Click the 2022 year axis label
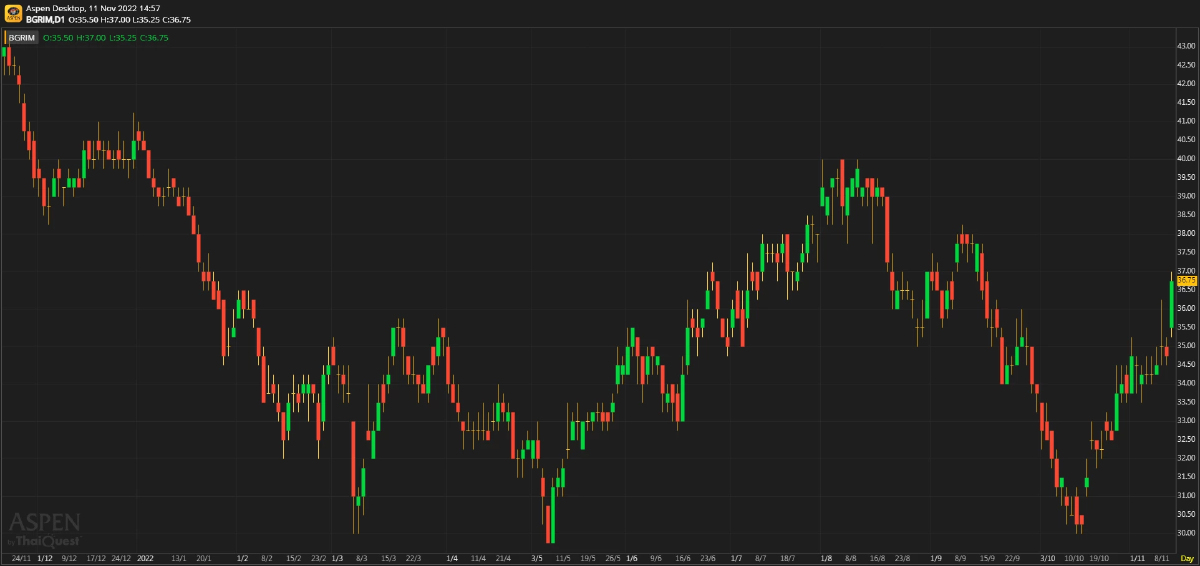The image size is (1200, 566). pyautogui.click(x=145, y=557)
